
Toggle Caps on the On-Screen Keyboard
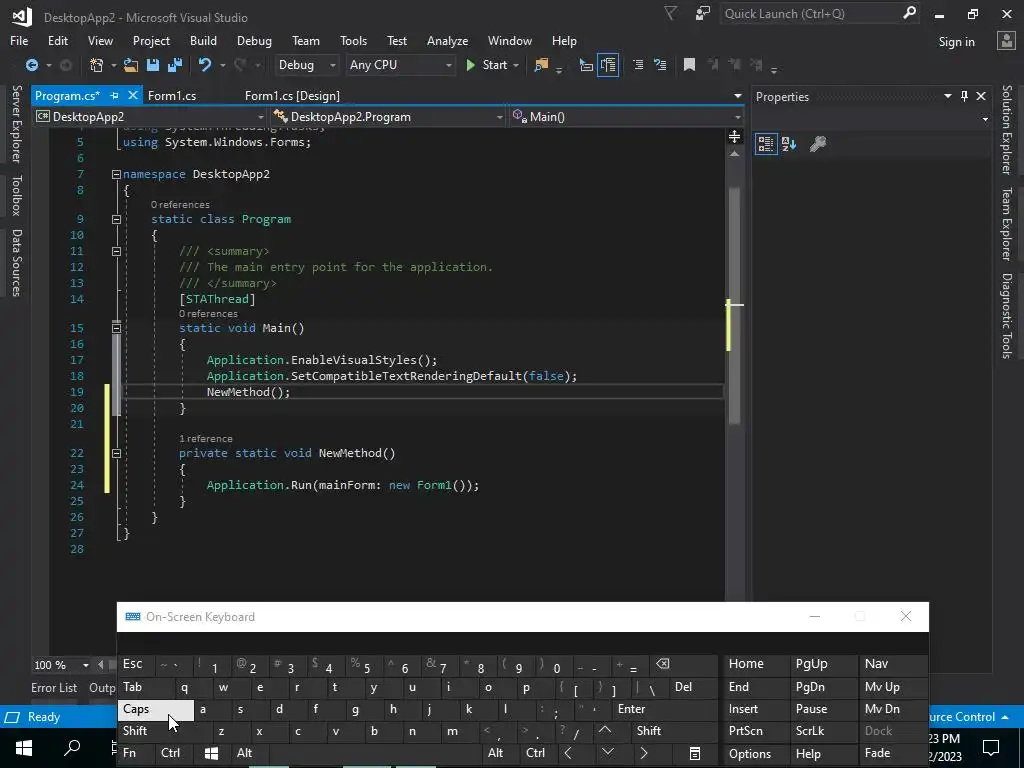155,709
